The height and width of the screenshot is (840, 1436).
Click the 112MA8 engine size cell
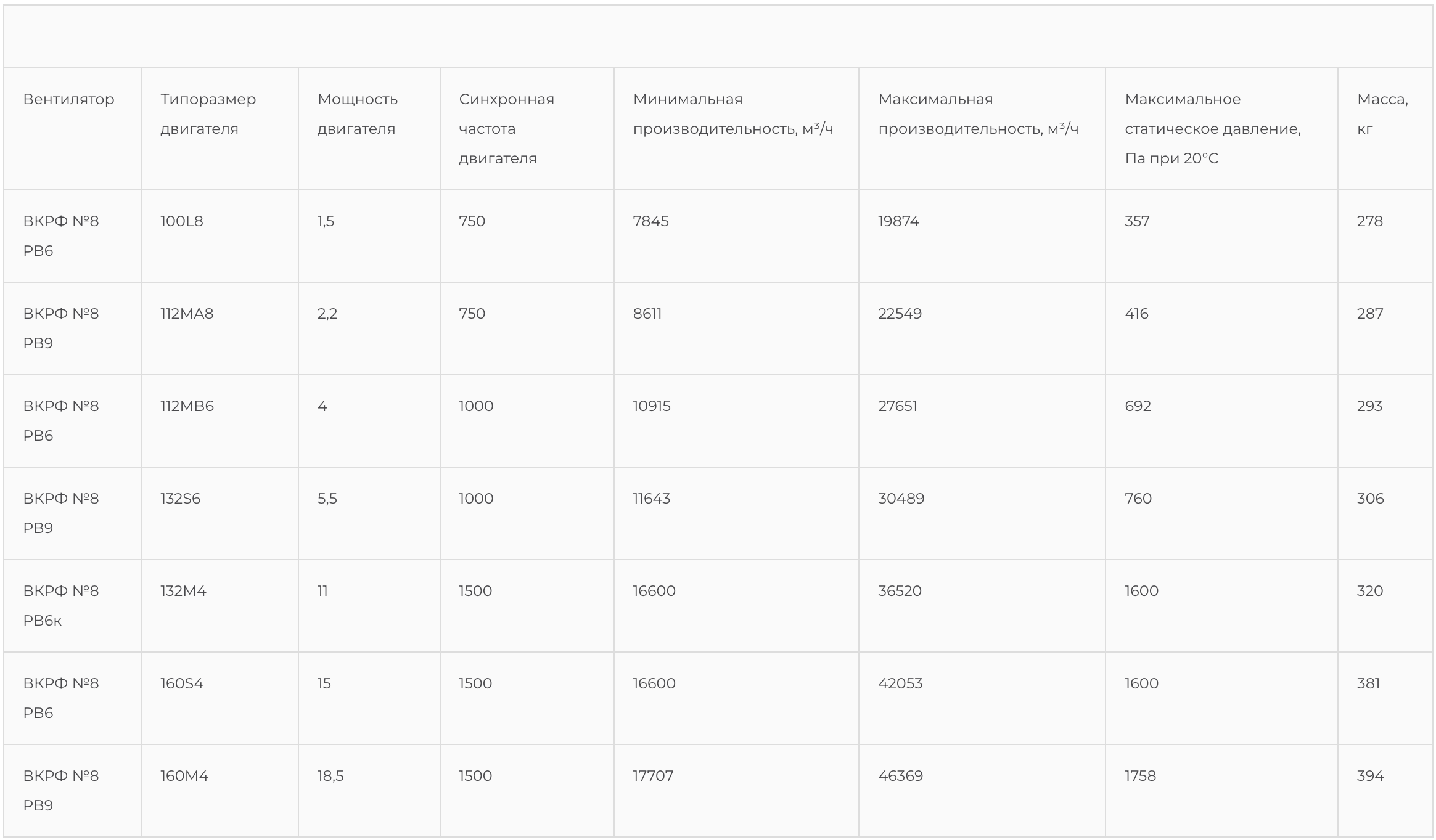187,314
